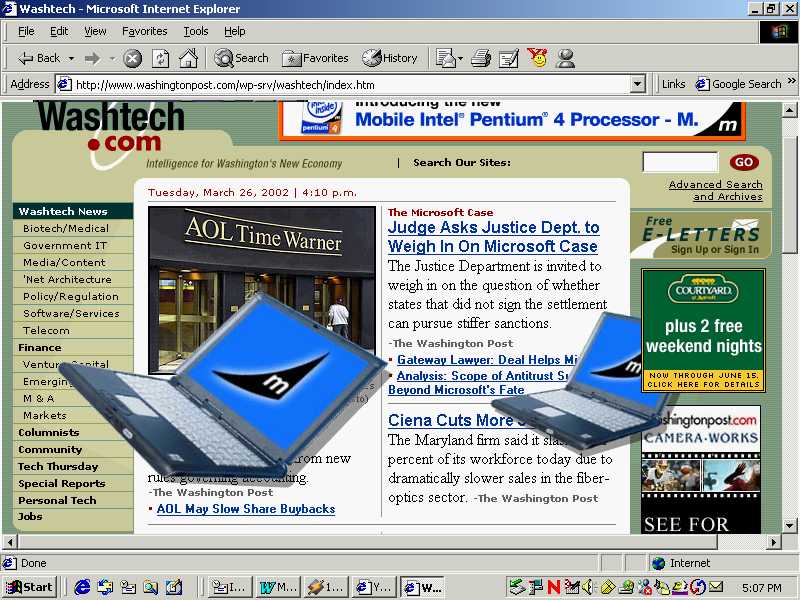The height and width of the screenshot is (600, 800).
Task: Read 'Judge Asks Justice Dept.' headline article
Action: tap(493, 237)
